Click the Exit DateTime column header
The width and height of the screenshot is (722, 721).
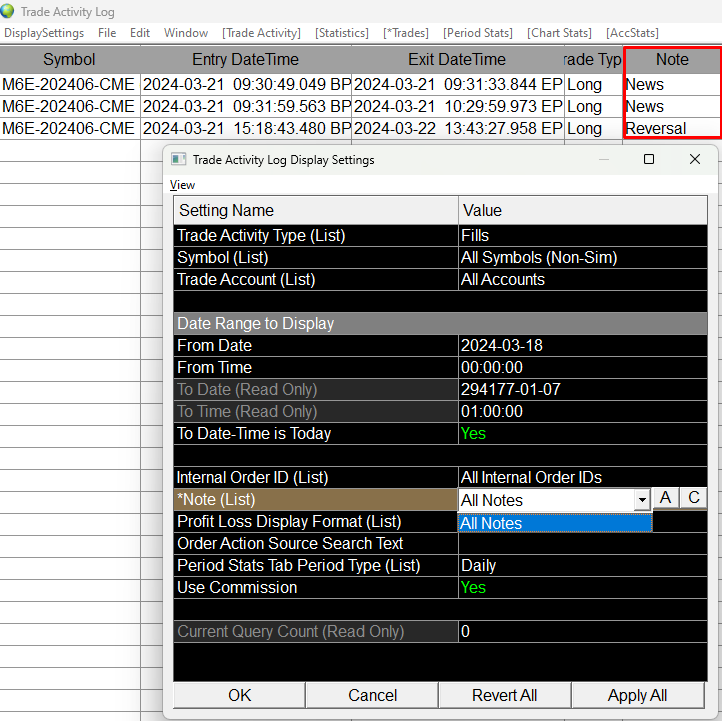457,59
